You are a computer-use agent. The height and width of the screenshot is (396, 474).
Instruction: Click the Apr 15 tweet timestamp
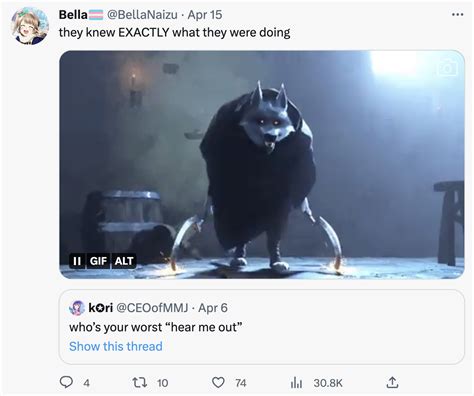(205, 15)
